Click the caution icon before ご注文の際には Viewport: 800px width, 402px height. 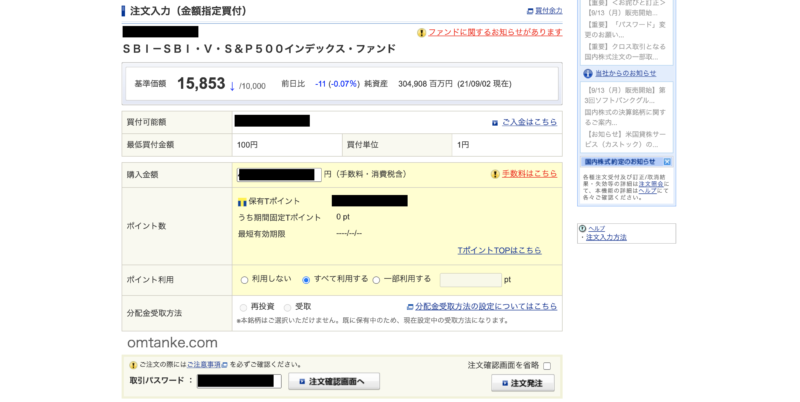133,365
